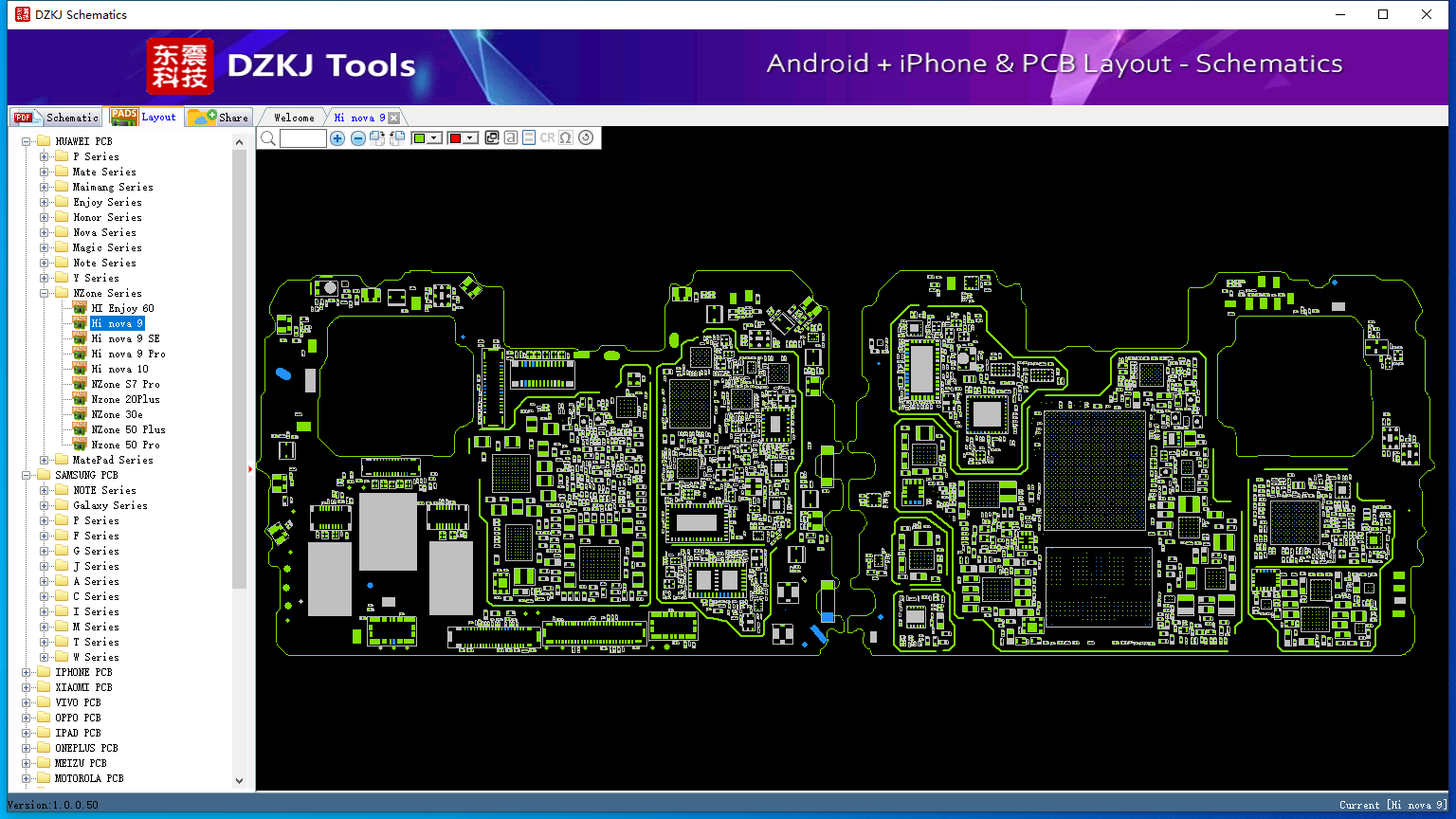Screen dimensions: 1456x819
Task: Click the Nzone 50 Pro board icon
Action: (80, 445)
